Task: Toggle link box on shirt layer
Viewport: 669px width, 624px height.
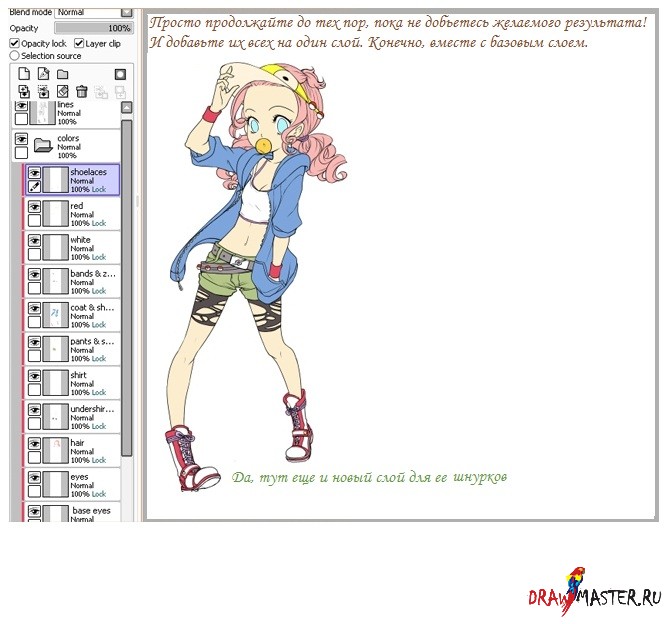Action: point(35,389)
